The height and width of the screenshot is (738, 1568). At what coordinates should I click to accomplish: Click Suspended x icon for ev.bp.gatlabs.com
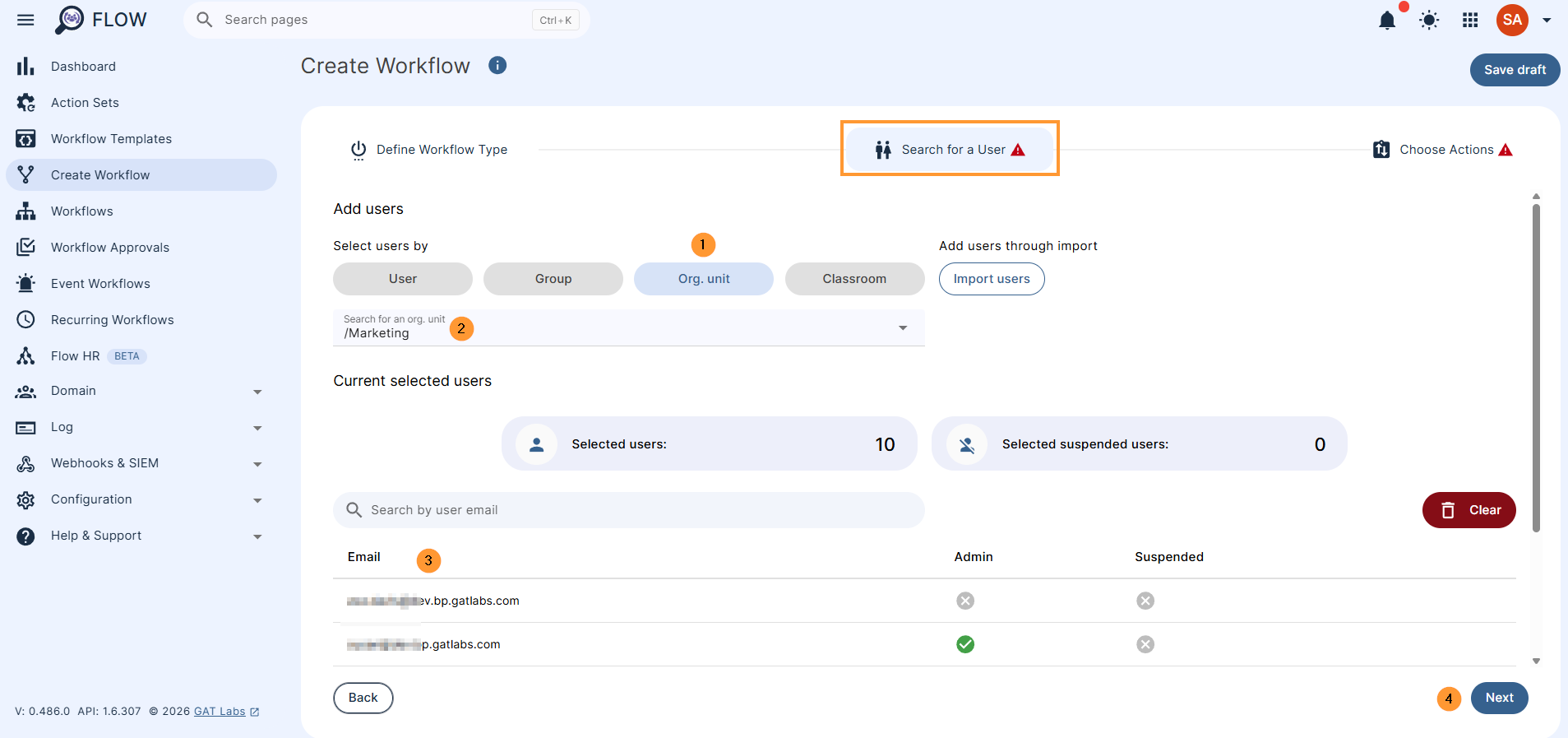(x=1145, y=601)
